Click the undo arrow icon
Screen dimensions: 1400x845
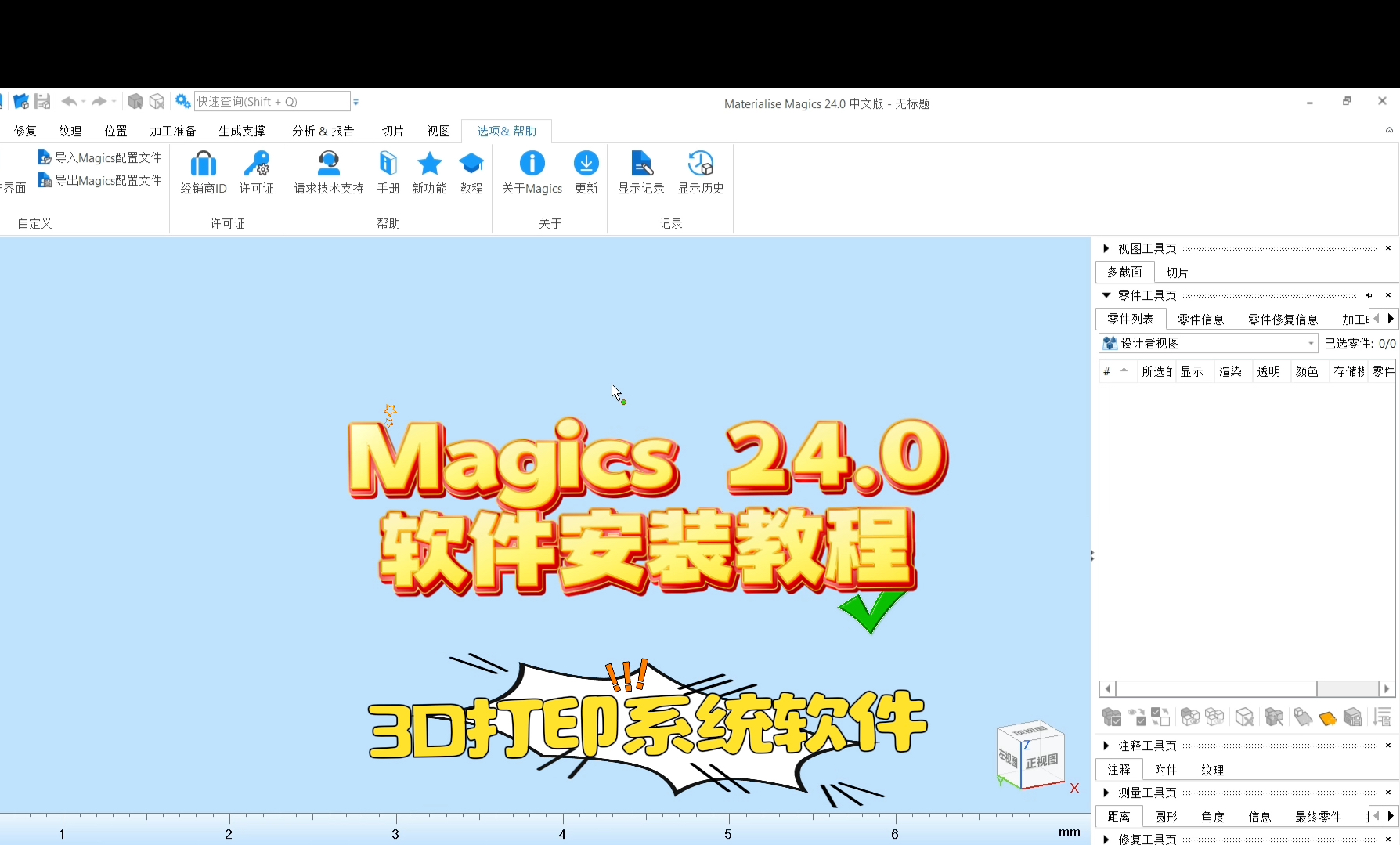click(69, 102)
